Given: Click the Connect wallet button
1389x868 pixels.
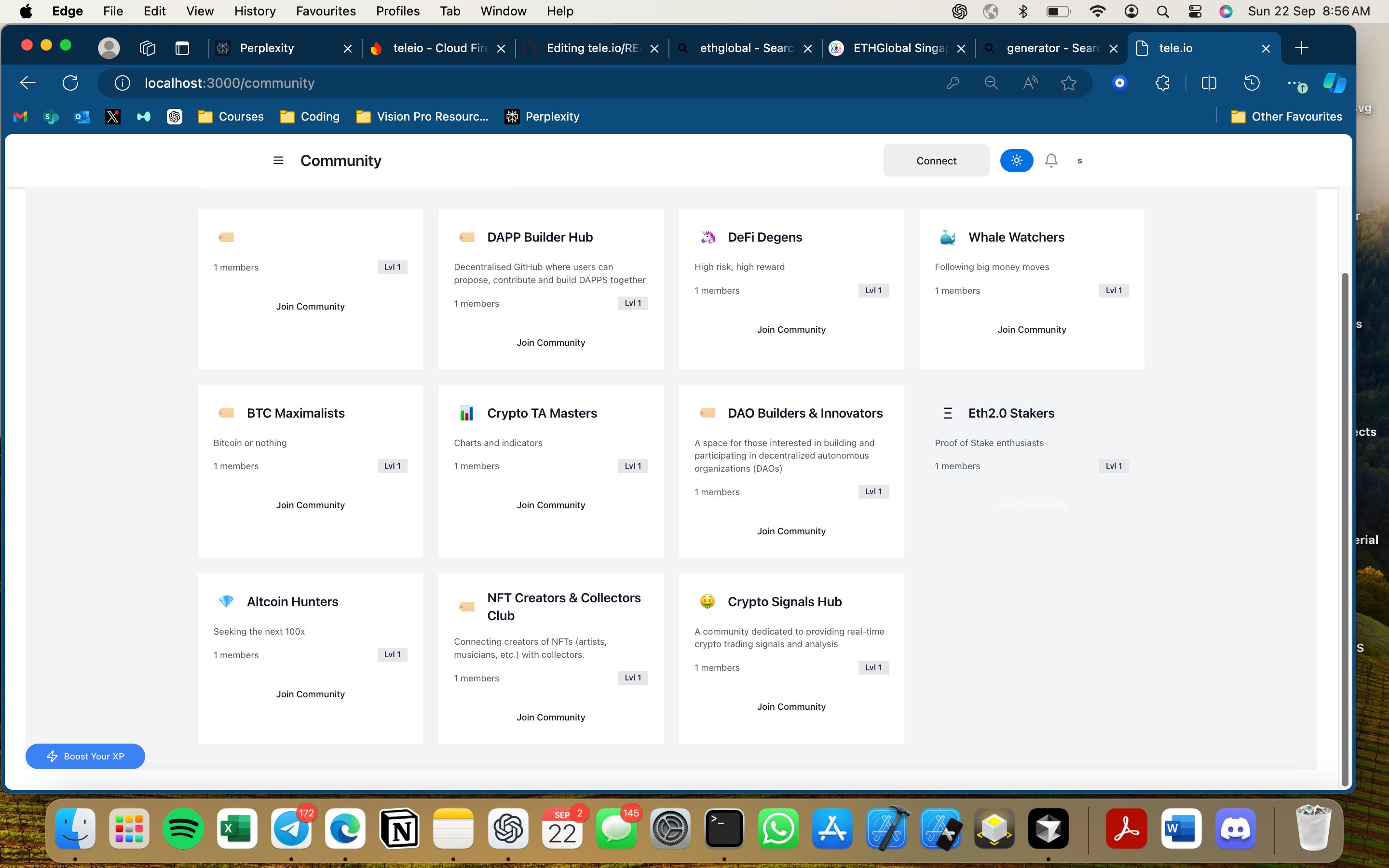Looking at the screenshot, I should pyautogui.click(x=936, y=160).
